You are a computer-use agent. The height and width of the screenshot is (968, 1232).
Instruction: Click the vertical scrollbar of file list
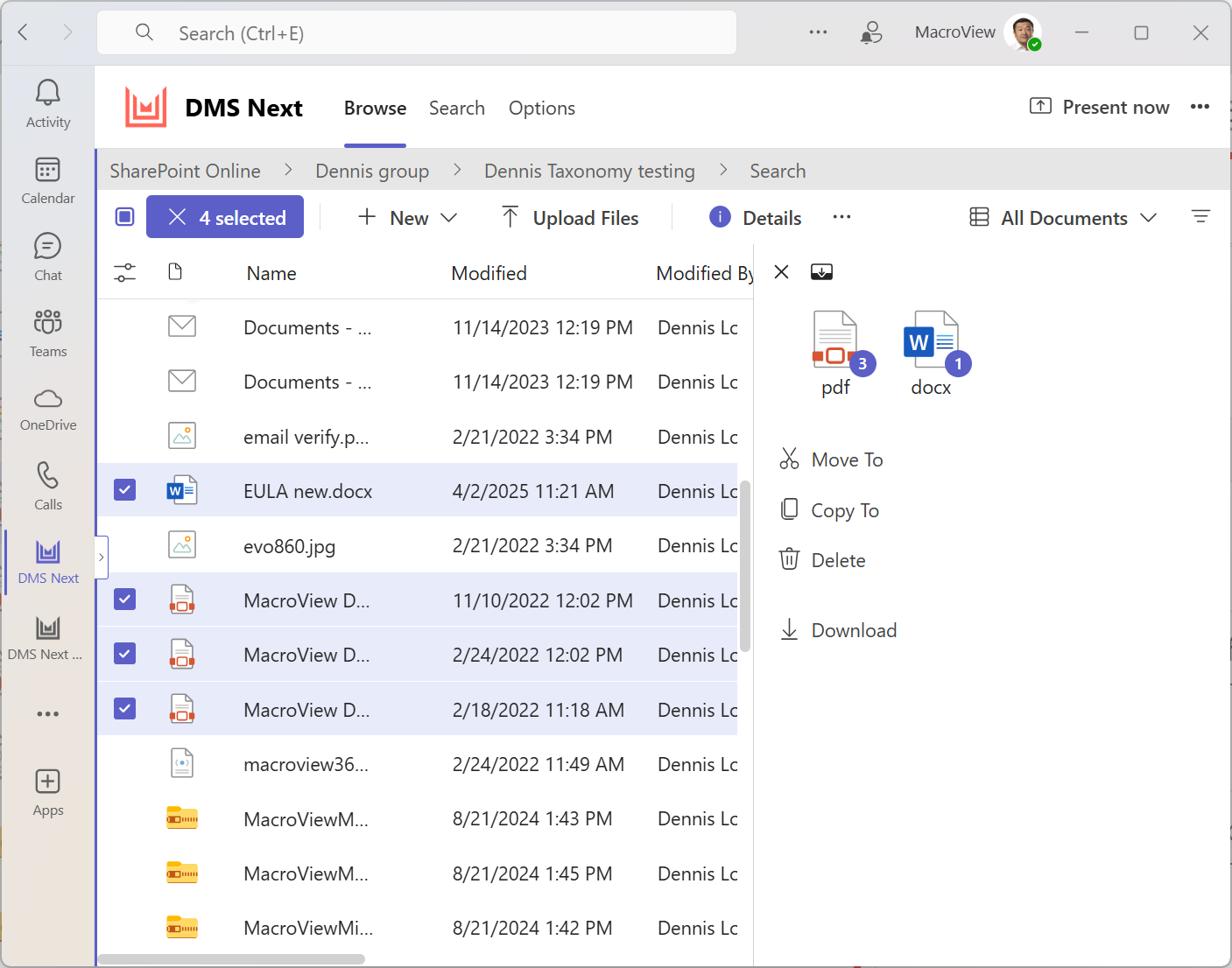(745, 565)
